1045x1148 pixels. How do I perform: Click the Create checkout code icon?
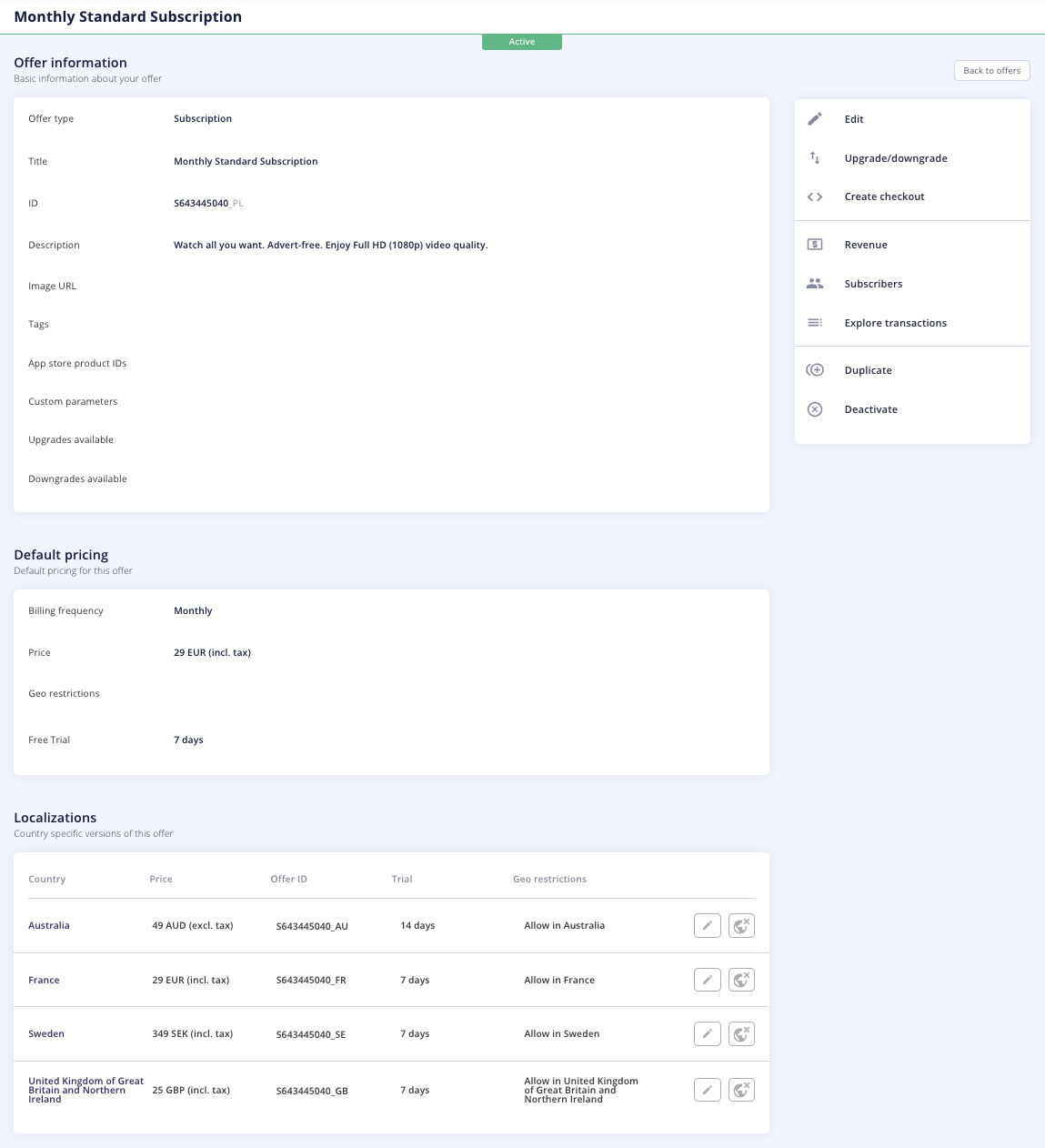(815, 196)
